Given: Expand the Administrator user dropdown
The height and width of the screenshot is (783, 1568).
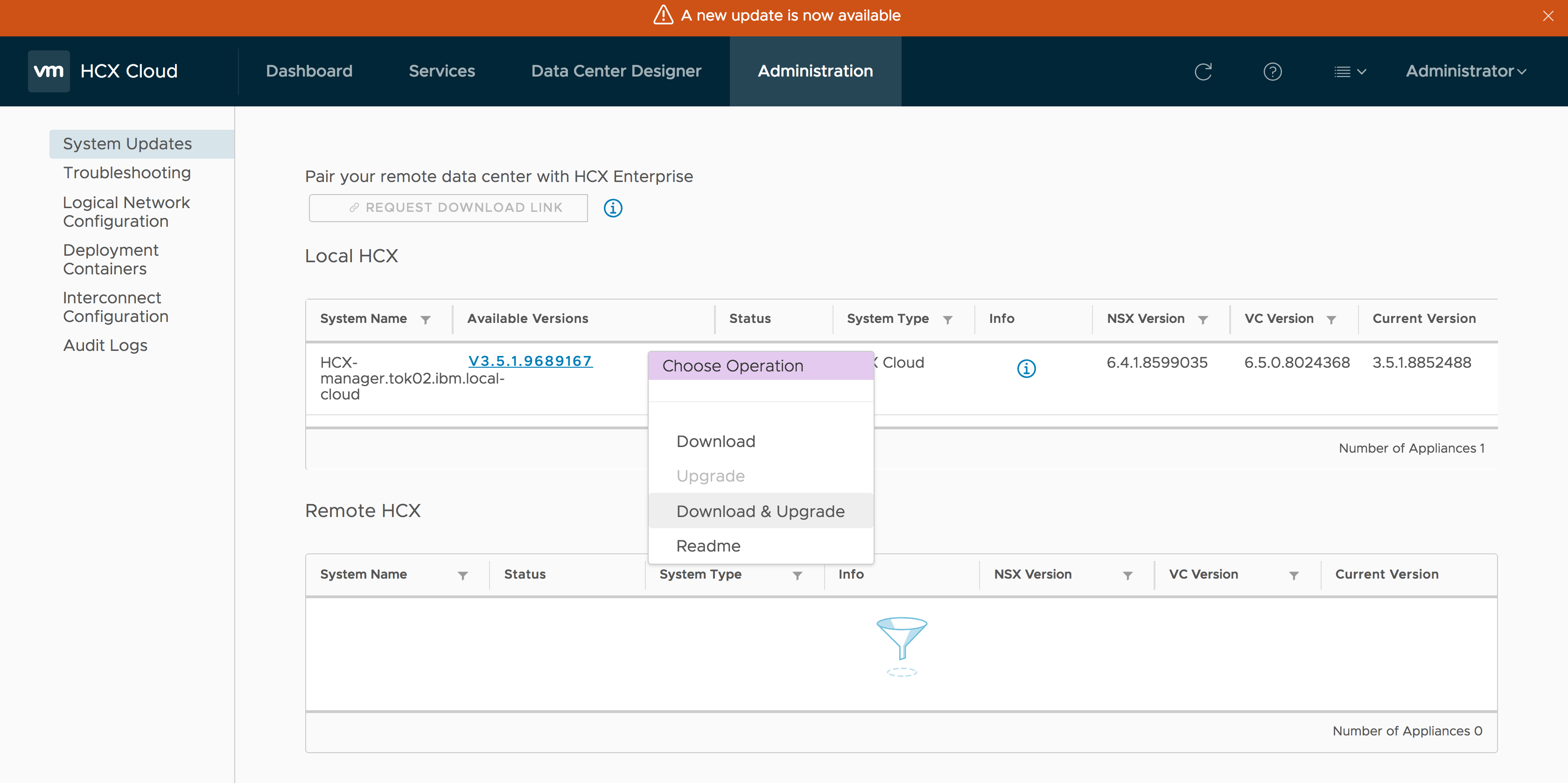Looking at the screenshot, I should click(1465, 71).
